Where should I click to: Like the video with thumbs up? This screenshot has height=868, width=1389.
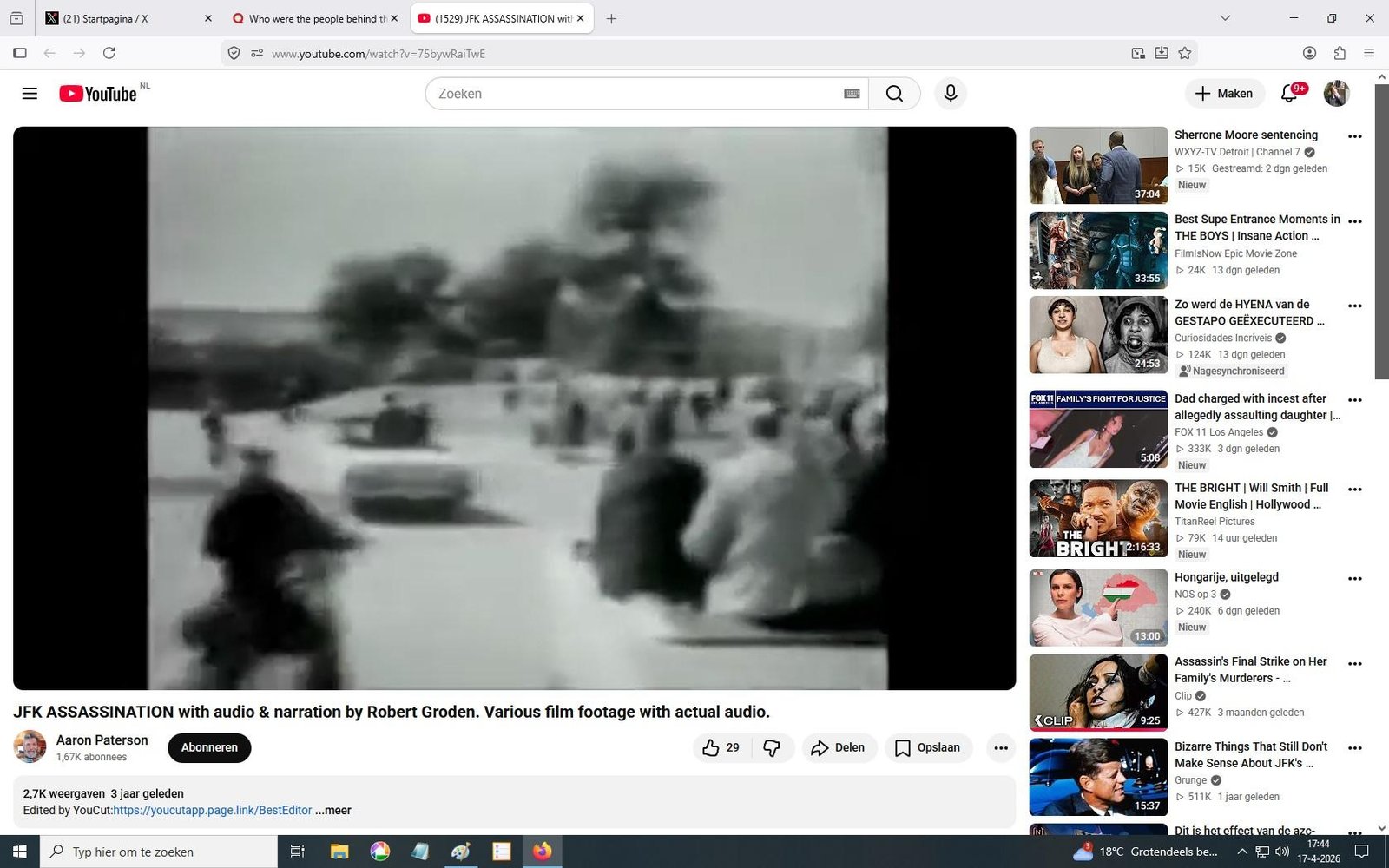click(x=712, y=747)
